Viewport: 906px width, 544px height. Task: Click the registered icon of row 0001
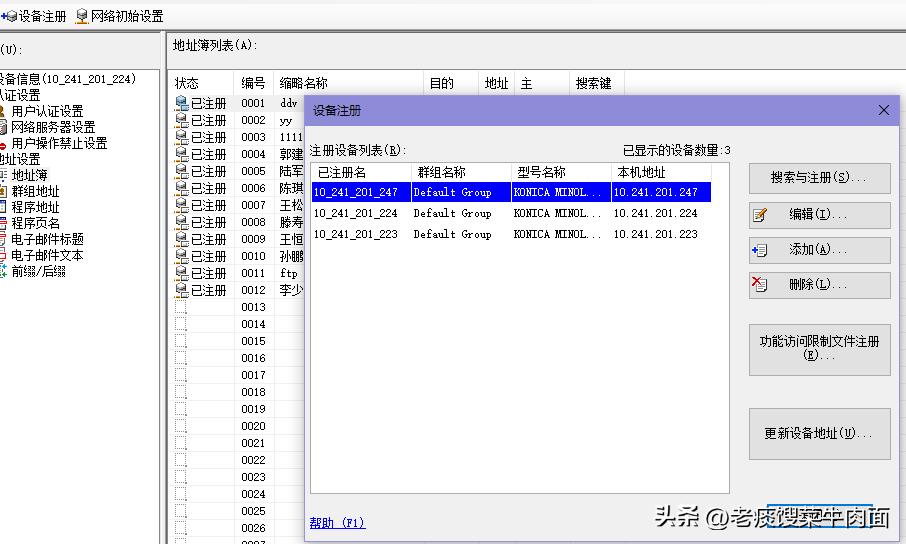point(181,103)
